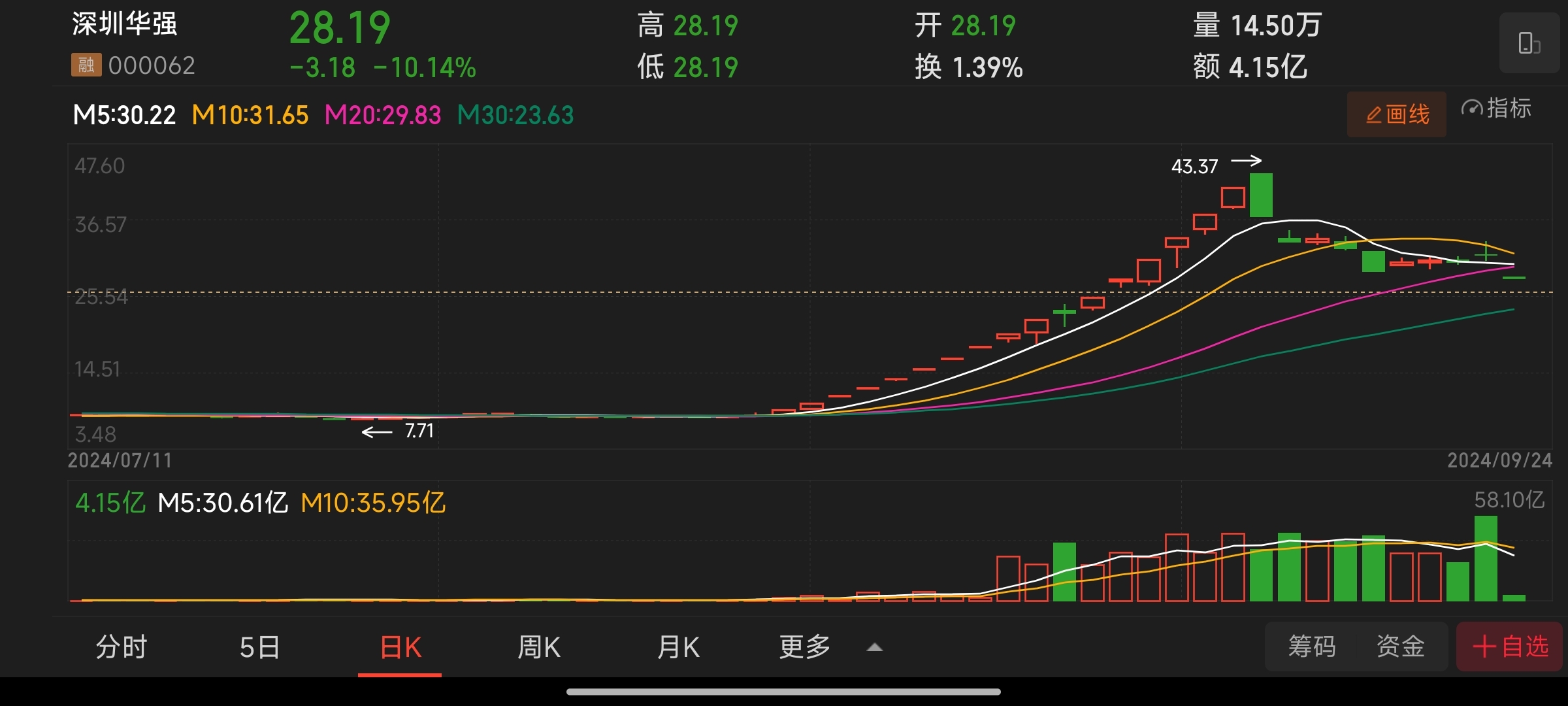Open the 指标 indicator settings
Screen dimensions: 1568x706
[x=1496, y=109]
